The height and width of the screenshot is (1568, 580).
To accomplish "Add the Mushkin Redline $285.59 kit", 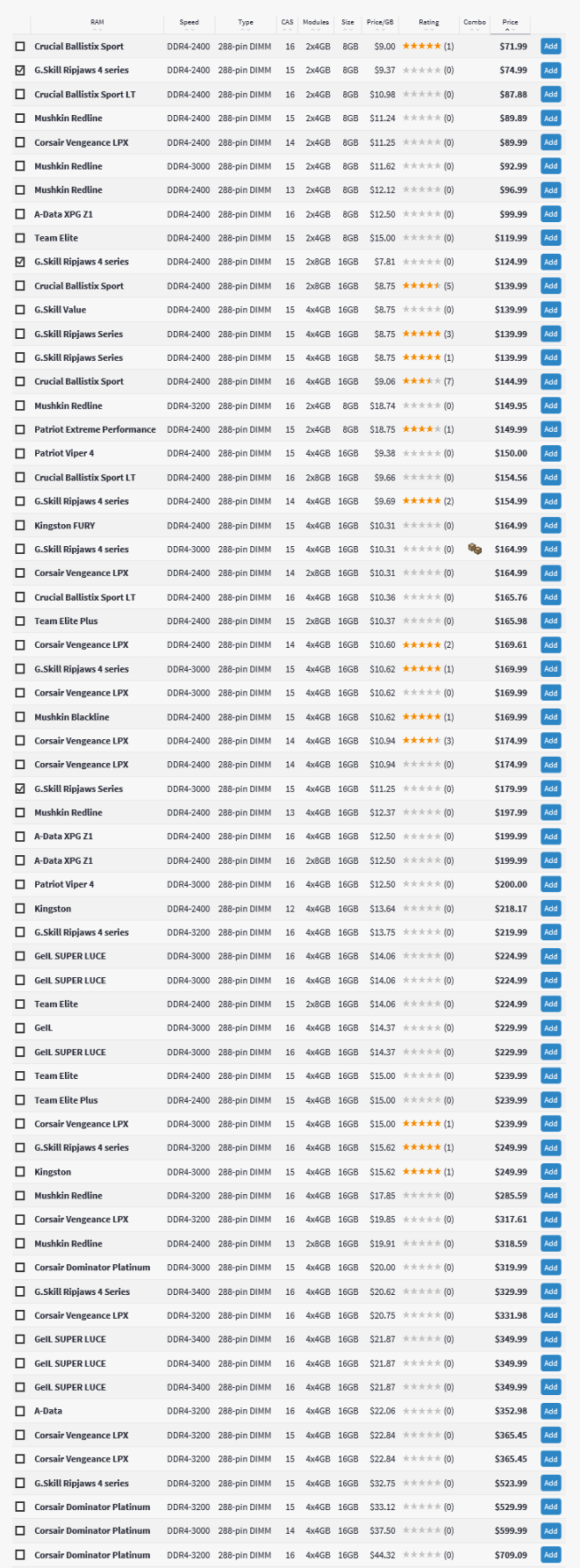I will click(551, 1196).
